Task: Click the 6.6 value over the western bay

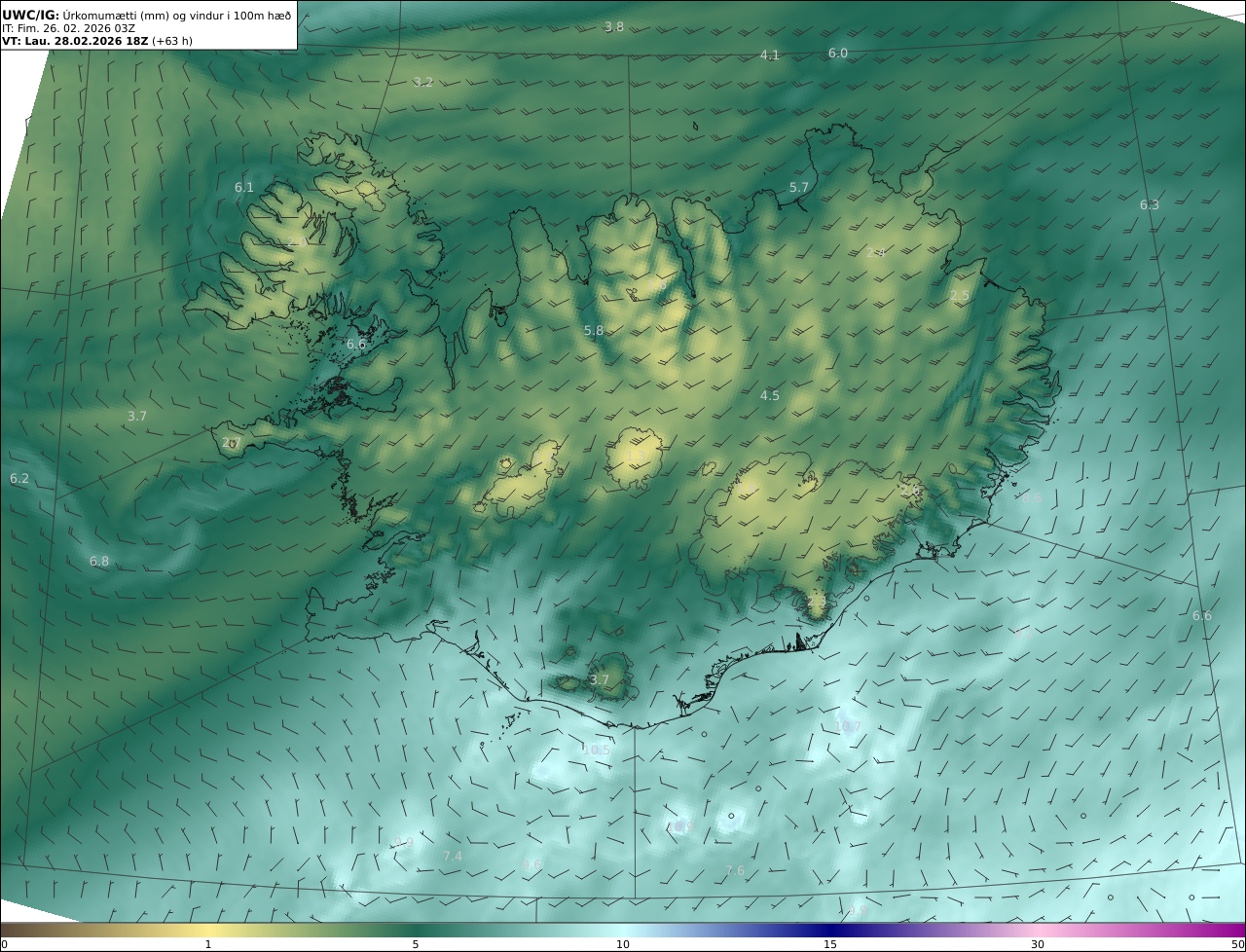Action: point(356,344)
